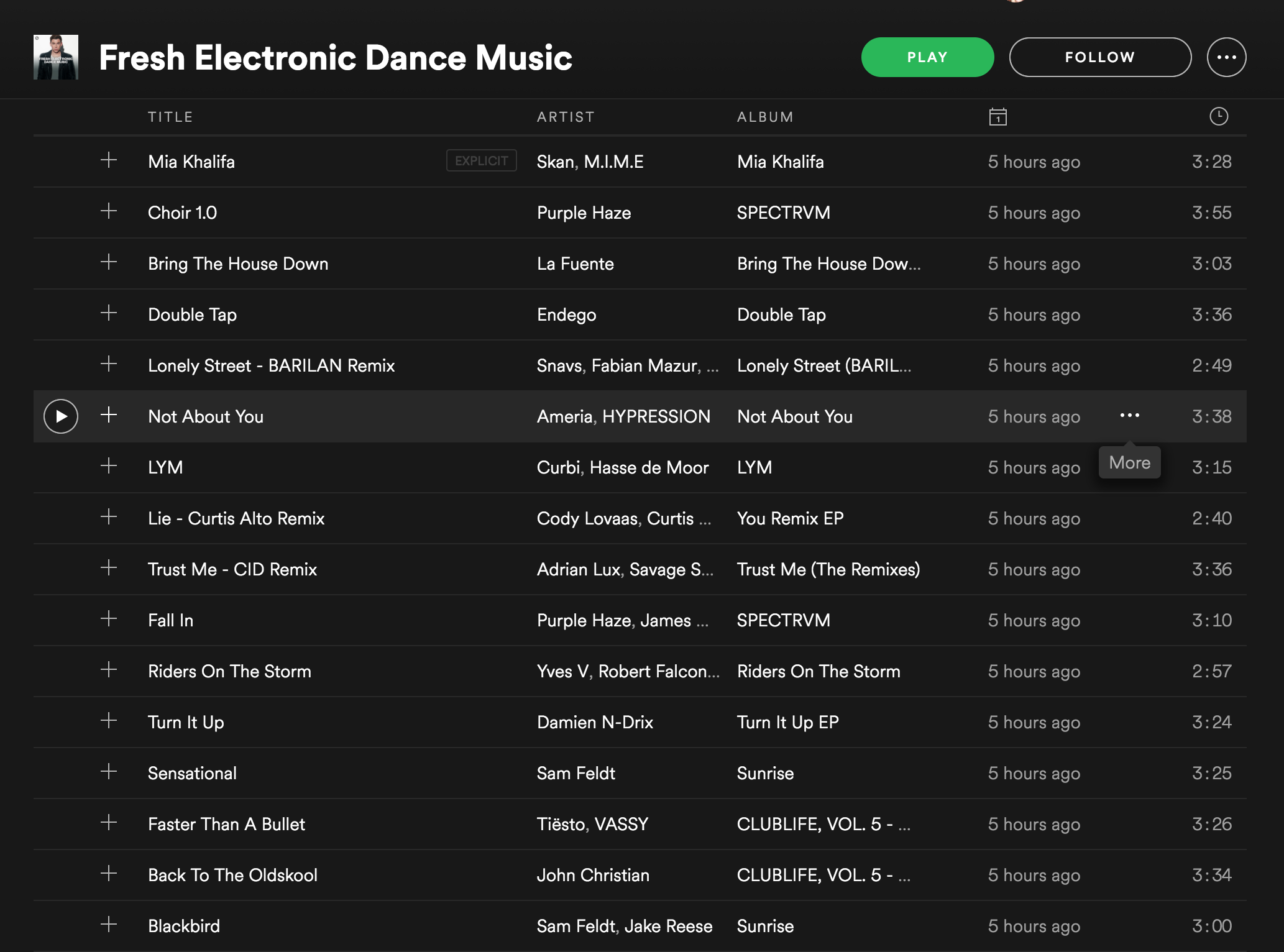Viewport: 1284px width, 952px height.
Task: Add Faster Than A Bullet to library
Action: click(x=109, y=823)
